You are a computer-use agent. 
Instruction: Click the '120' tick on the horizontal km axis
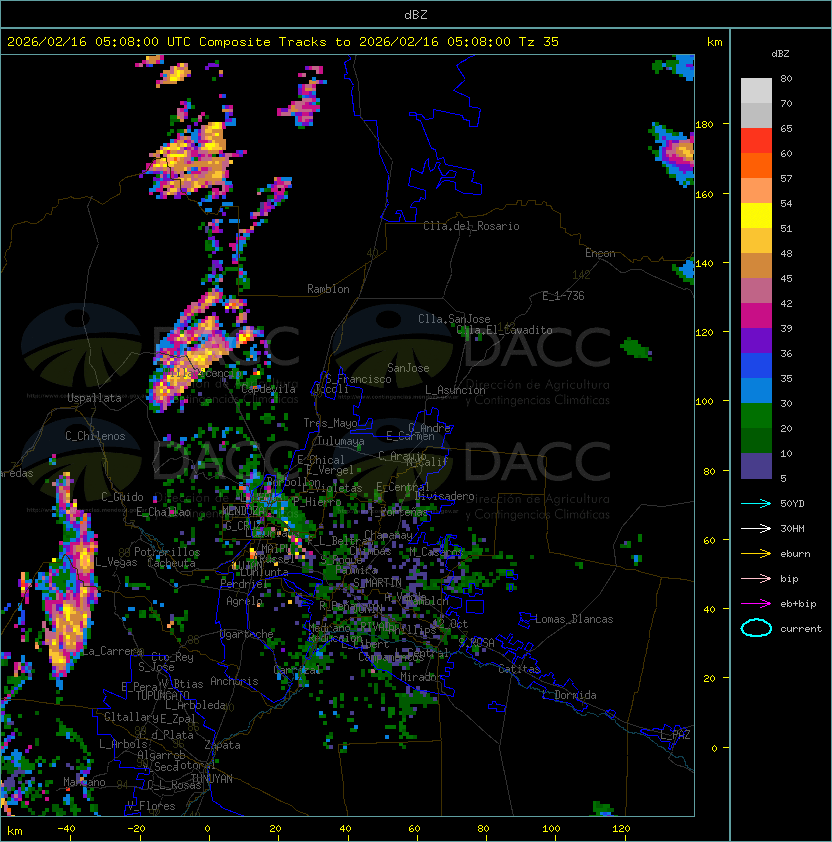click(621, 829)
